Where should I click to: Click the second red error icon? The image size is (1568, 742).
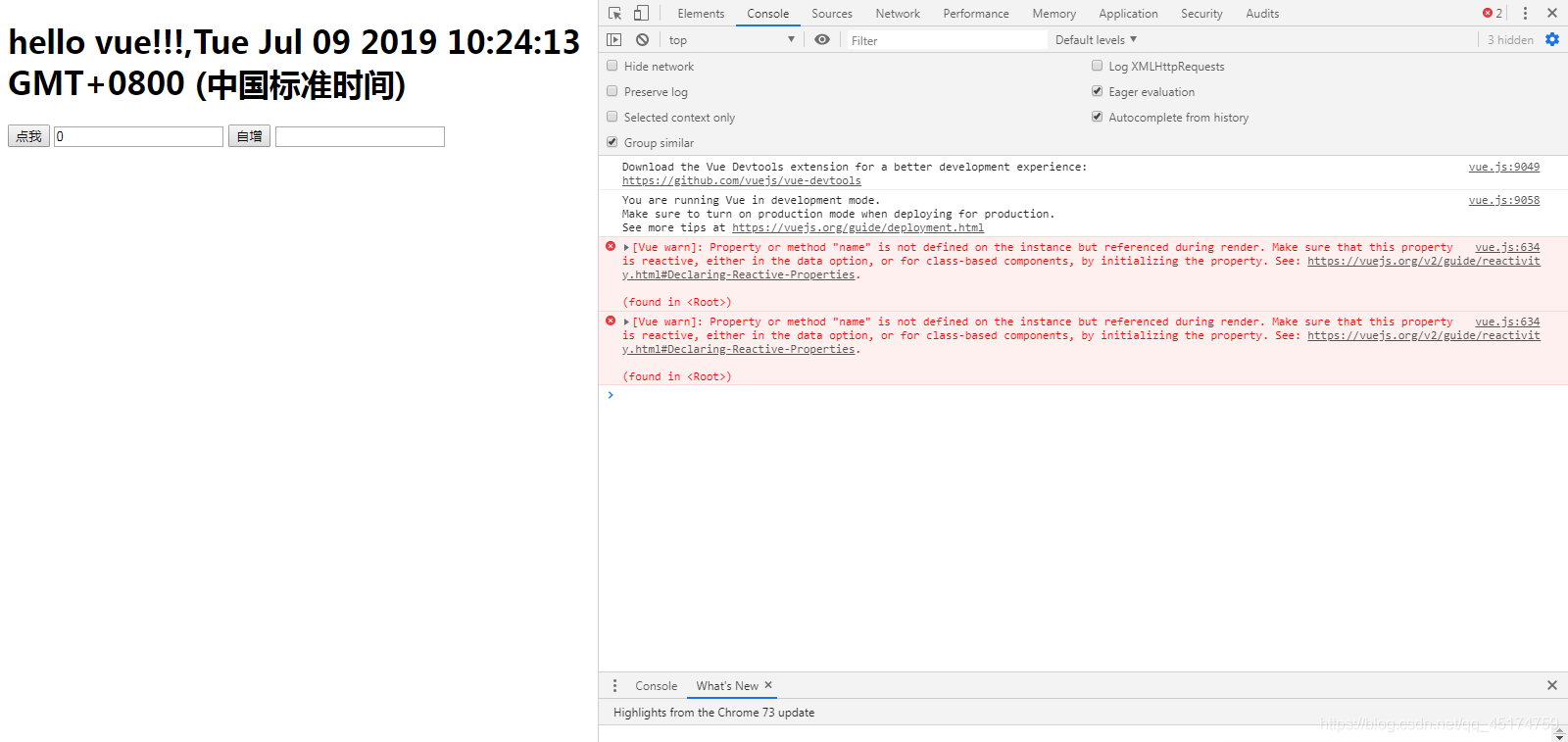(x=611, y=322)
